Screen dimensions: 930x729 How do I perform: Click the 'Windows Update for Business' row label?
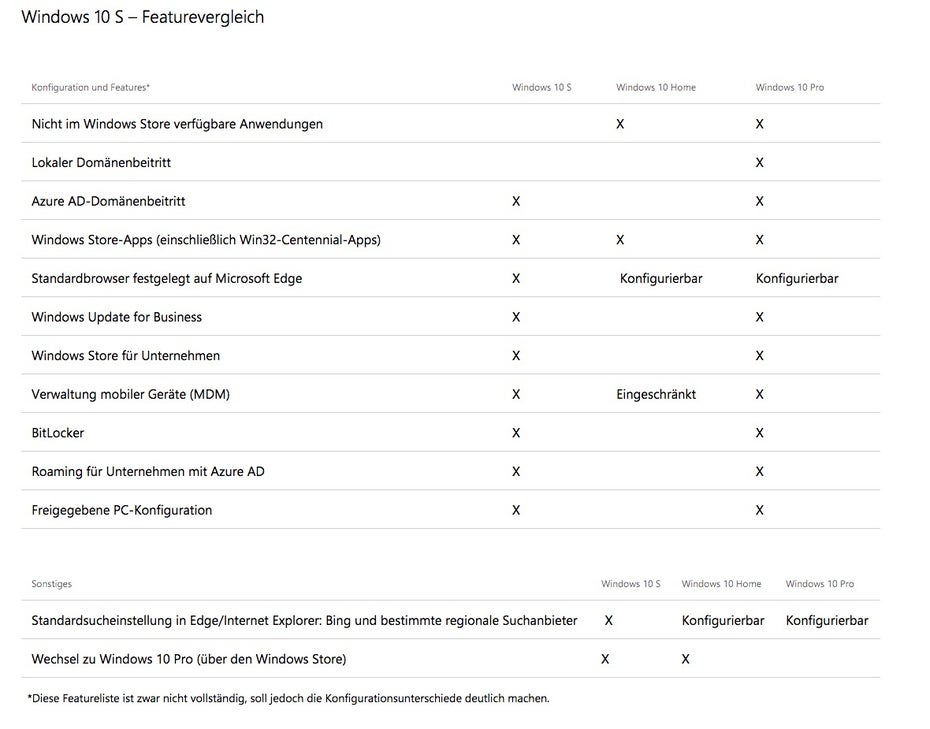coord(117,317)
